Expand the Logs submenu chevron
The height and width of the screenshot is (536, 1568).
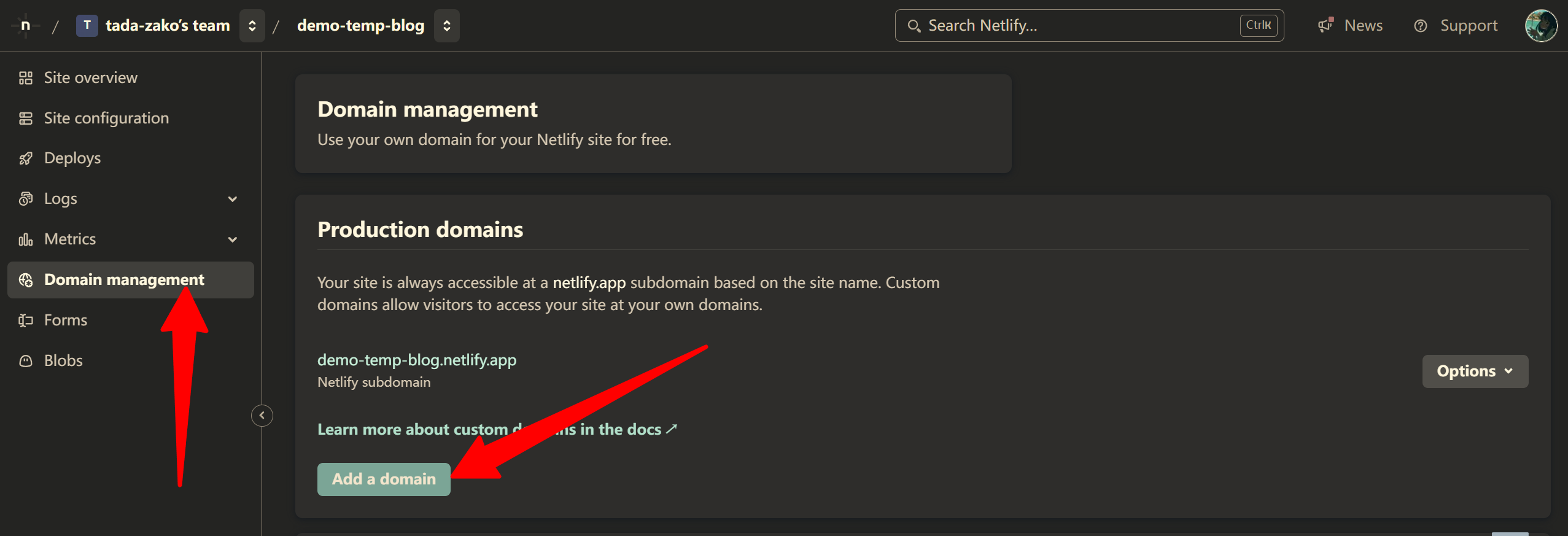coord(233,199)
